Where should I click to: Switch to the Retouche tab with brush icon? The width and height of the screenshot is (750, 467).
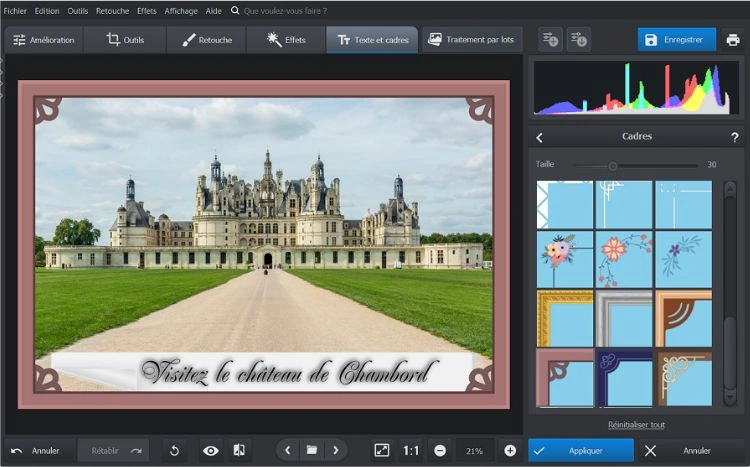pyautogui.click(x=207, y=40)
